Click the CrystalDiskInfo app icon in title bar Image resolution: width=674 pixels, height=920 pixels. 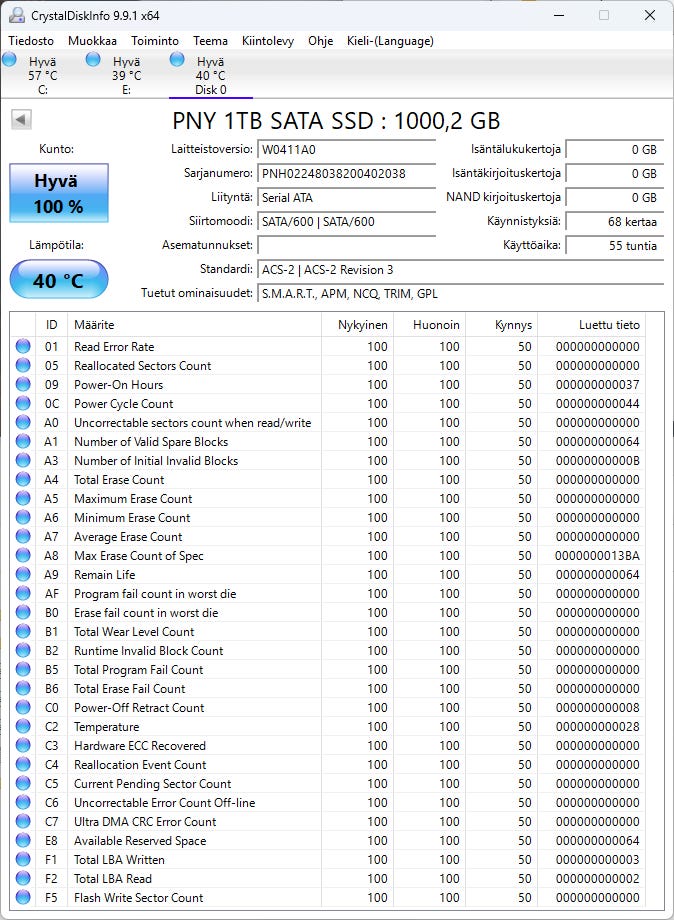[x=16, y=15]
